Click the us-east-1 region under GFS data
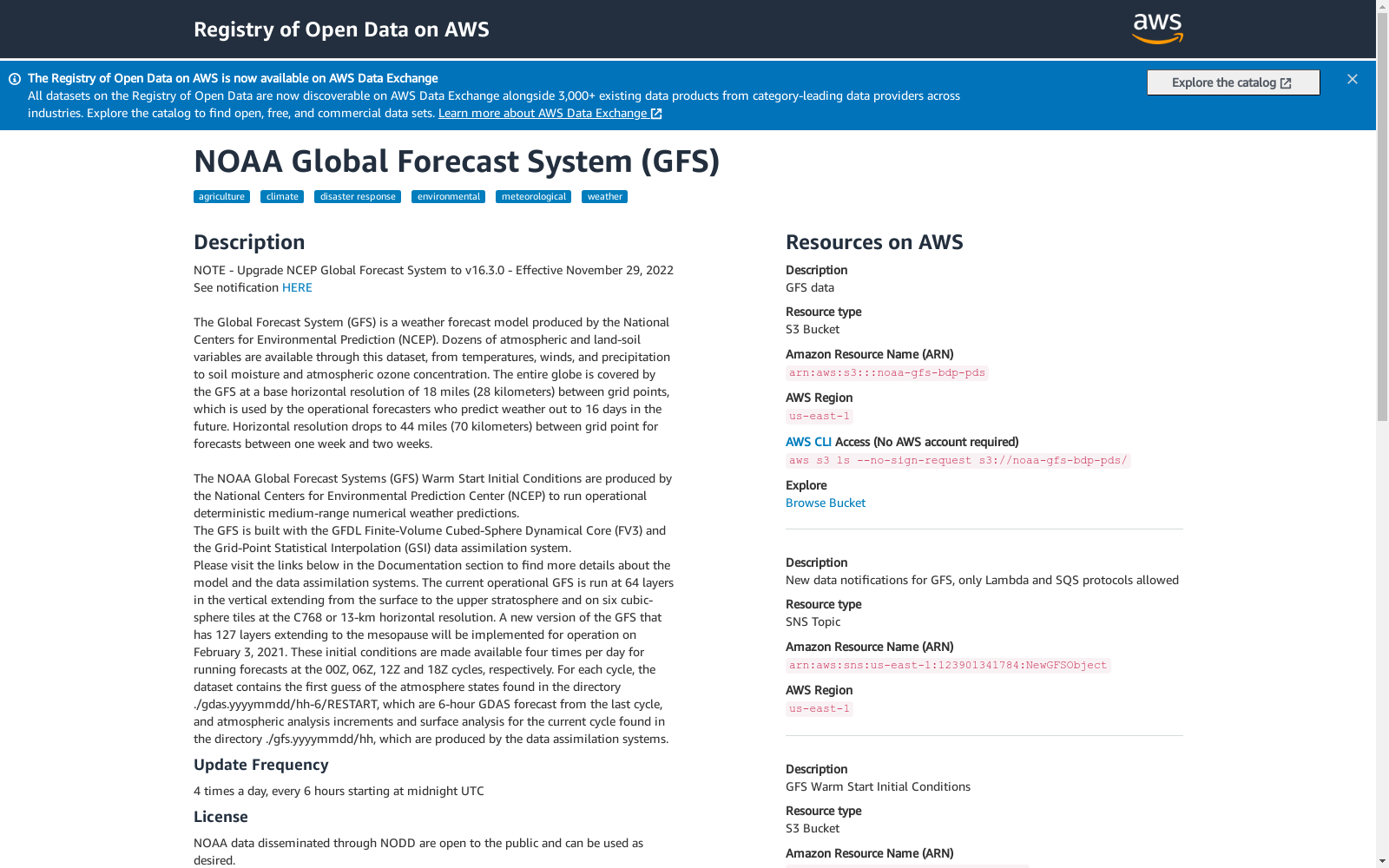Screen dimensions: 1389x868 pos(820,416)
